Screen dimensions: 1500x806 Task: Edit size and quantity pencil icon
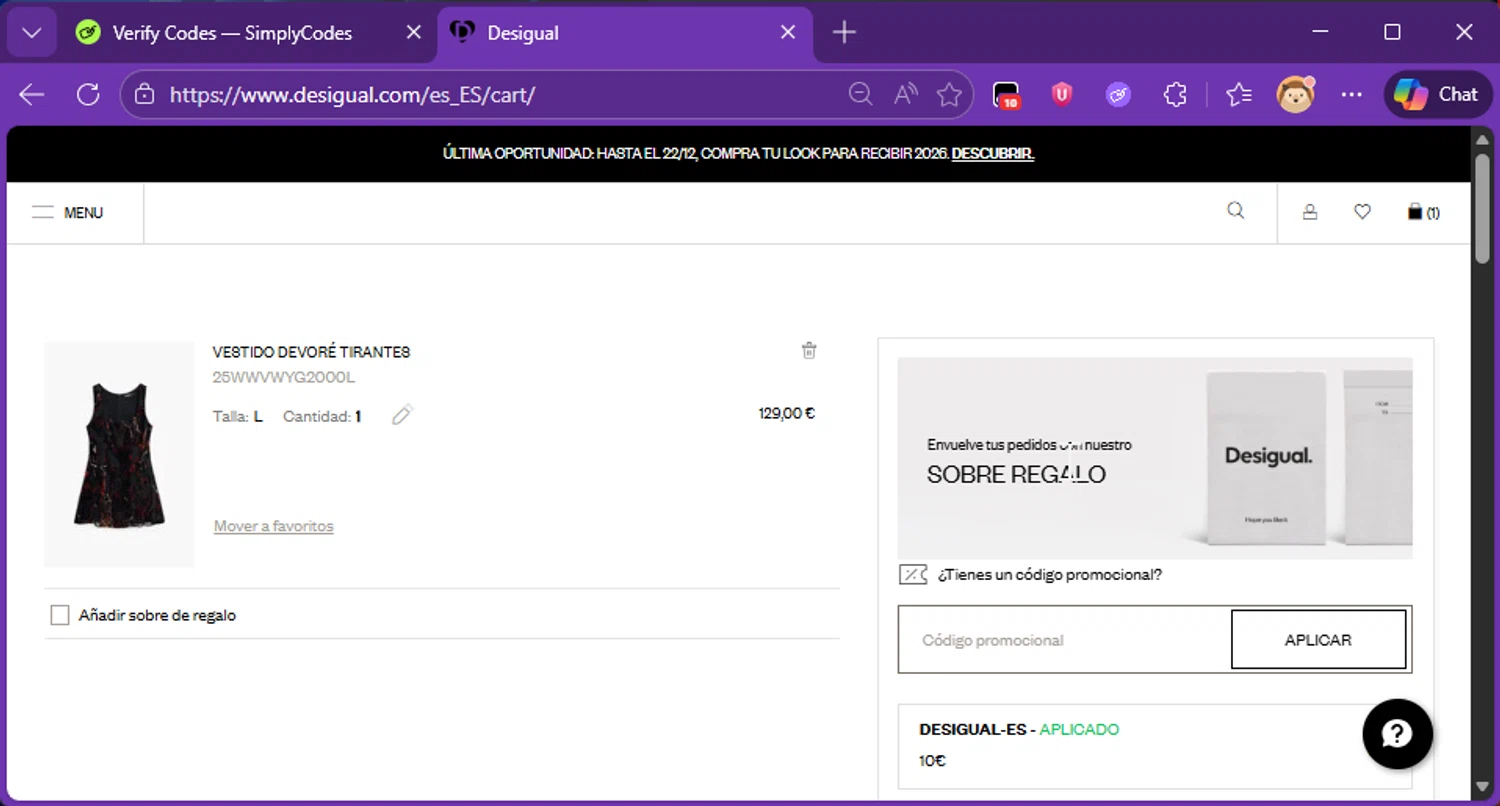[x=402, y=415]
